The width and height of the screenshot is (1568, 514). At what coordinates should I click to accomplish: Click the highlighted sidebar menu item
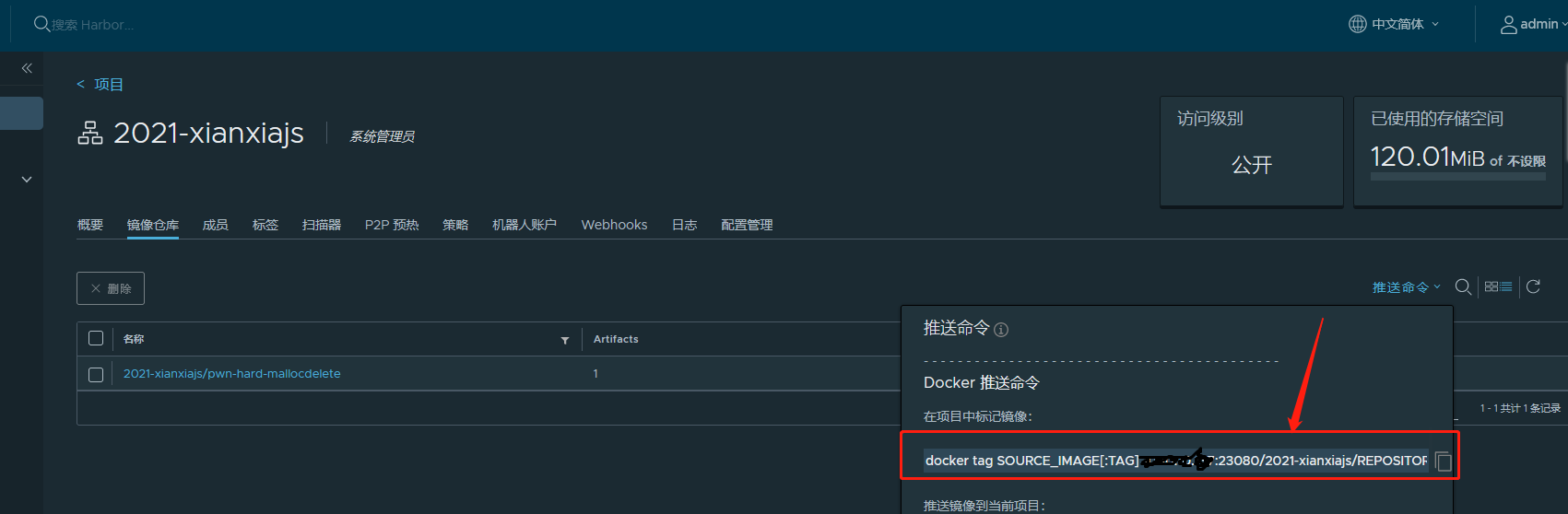click(21, 113)
